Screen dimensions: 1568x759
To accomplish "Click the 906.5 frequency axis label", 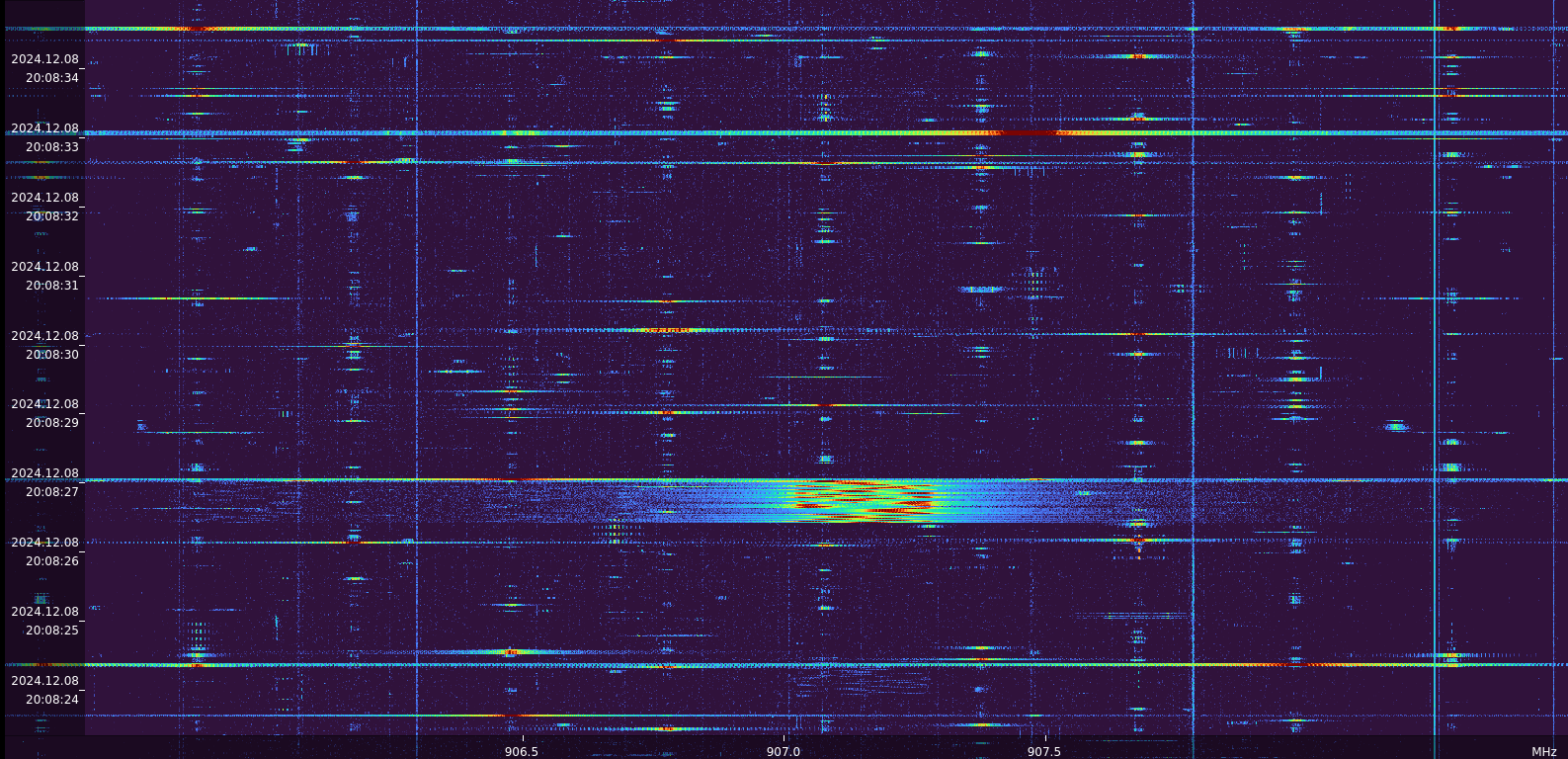I will tap(522, 751).
